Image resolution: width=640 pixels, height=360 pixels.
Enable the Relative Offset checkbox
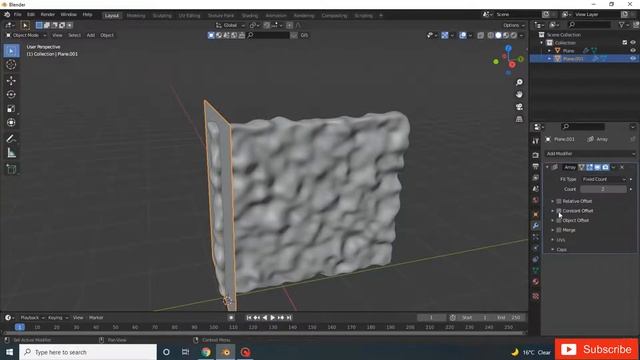click(559, 201)
